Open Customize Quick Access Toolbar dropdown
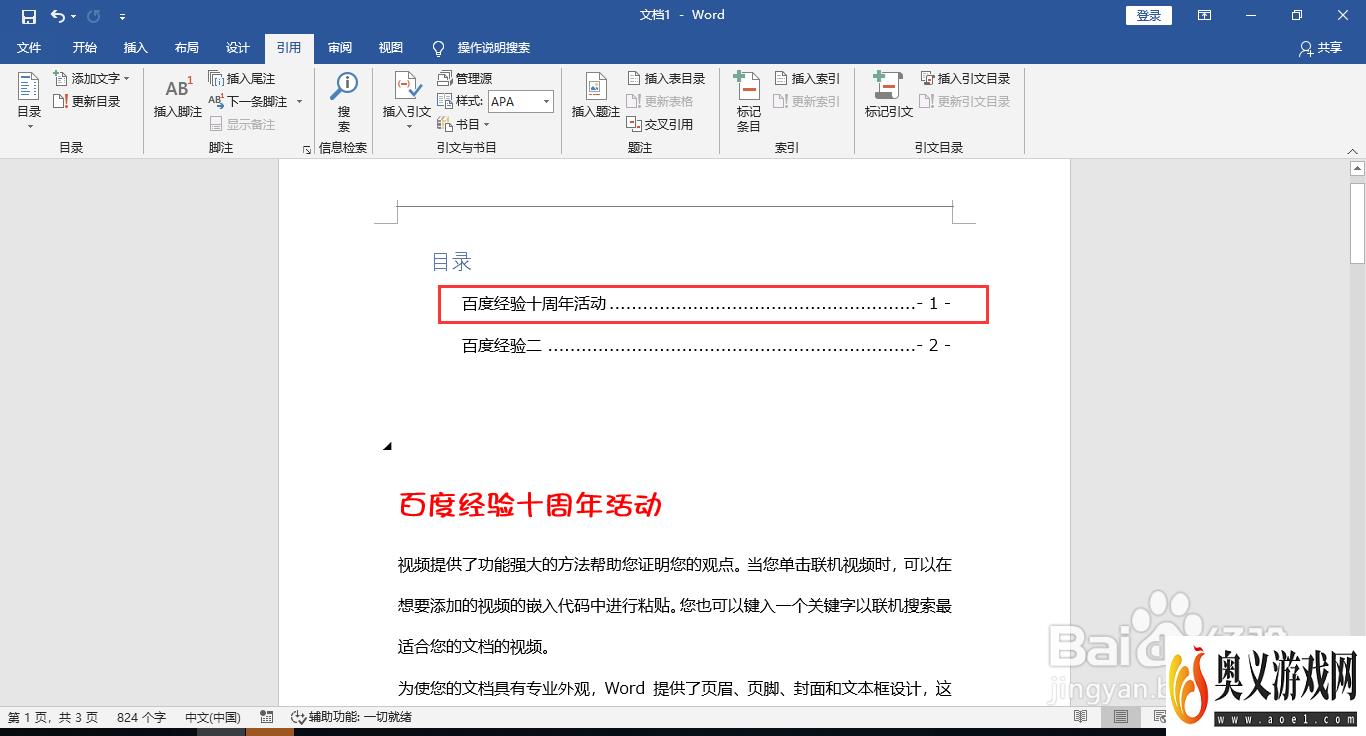The image size is (1366, 736). point(122,17)
